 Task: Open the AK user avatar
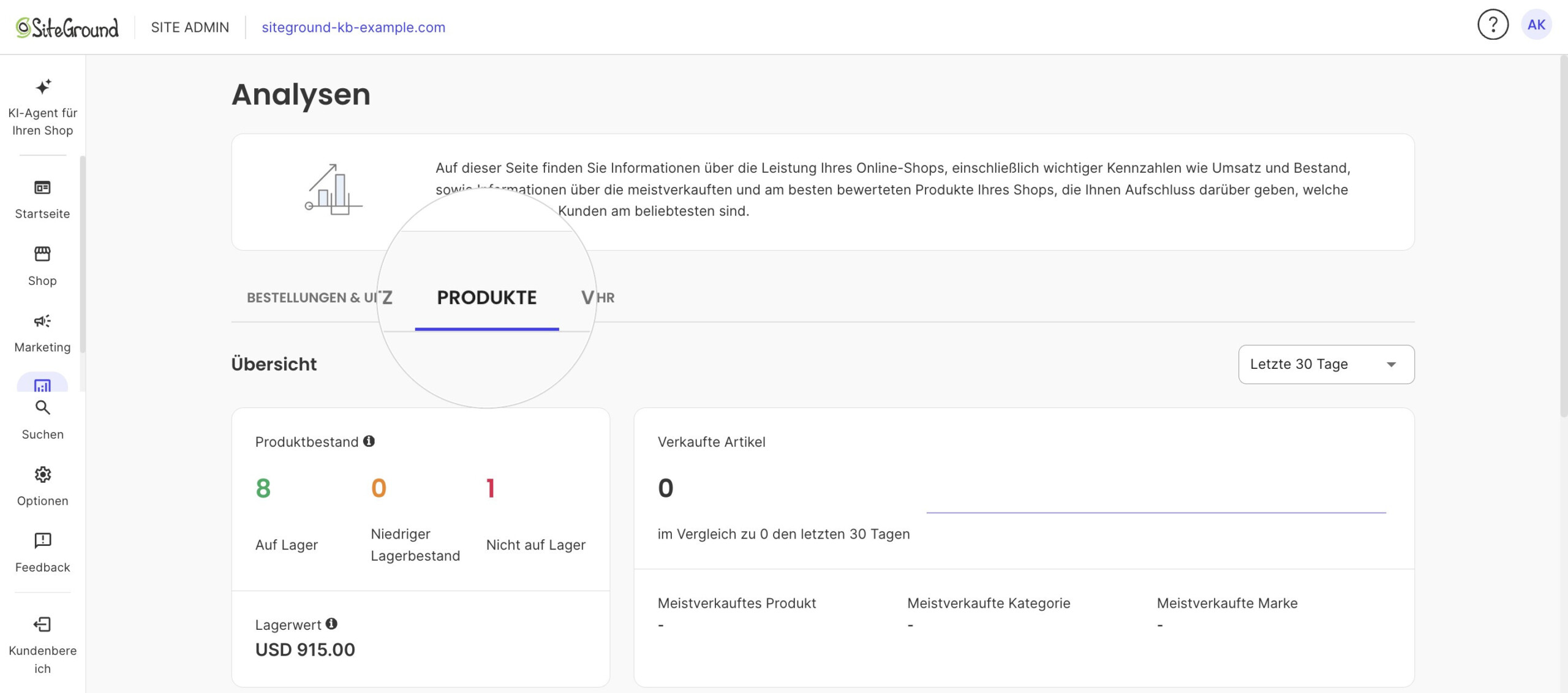[1536, 25]
